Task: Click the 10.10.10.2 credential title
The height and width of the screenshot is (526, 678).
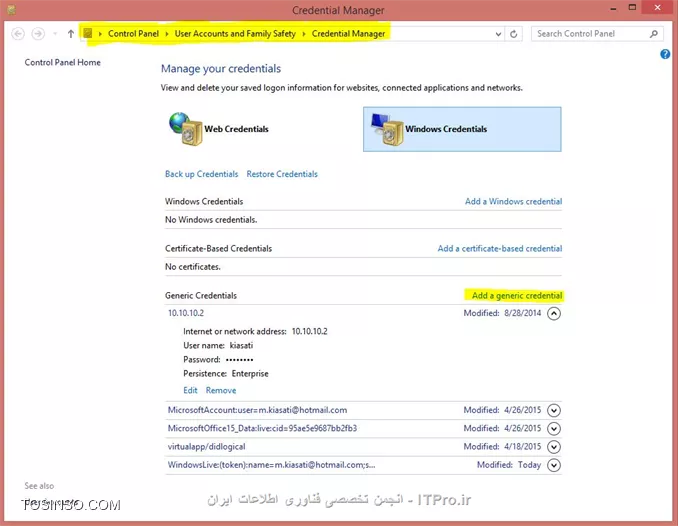Action: (186, 313)
